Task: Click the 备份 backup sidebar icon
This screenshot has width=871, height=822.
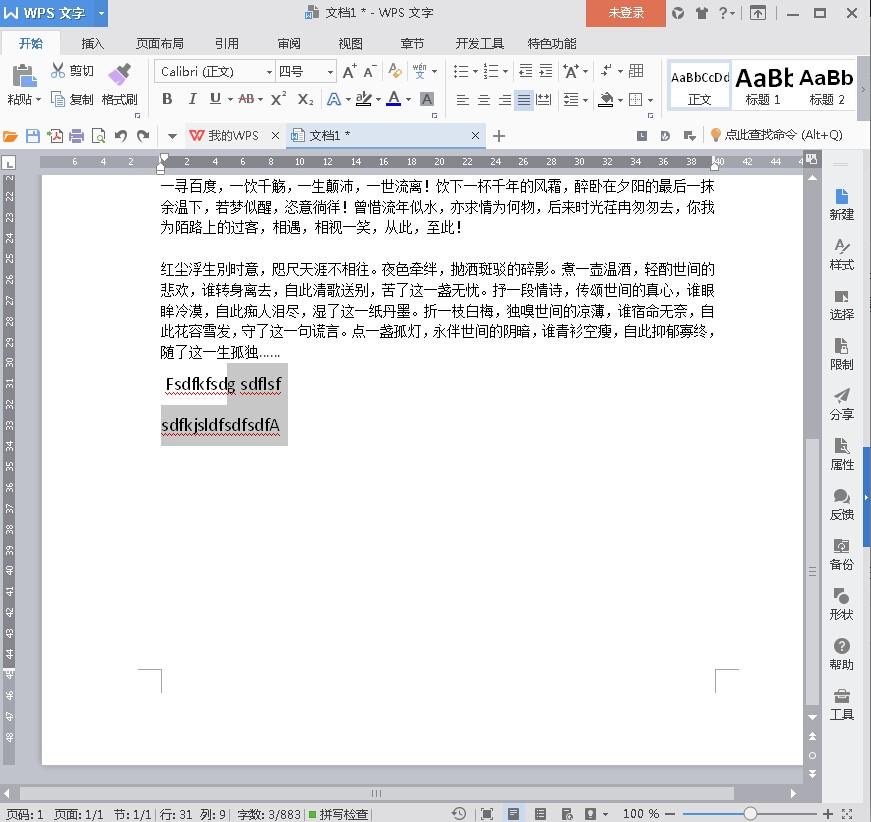Action: point(841,554)
